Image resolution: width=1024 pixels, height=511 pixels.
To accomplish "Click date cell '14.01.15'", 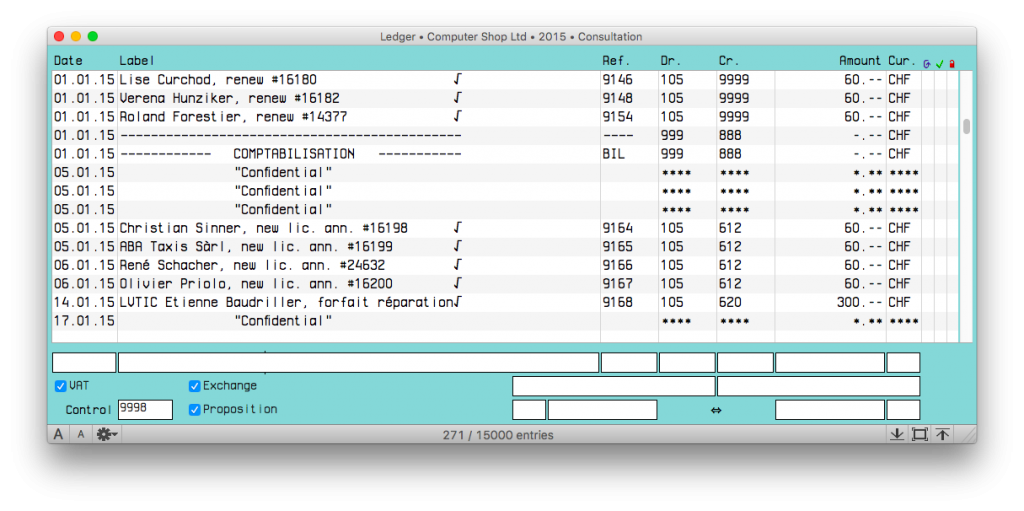I will (84, 303).
